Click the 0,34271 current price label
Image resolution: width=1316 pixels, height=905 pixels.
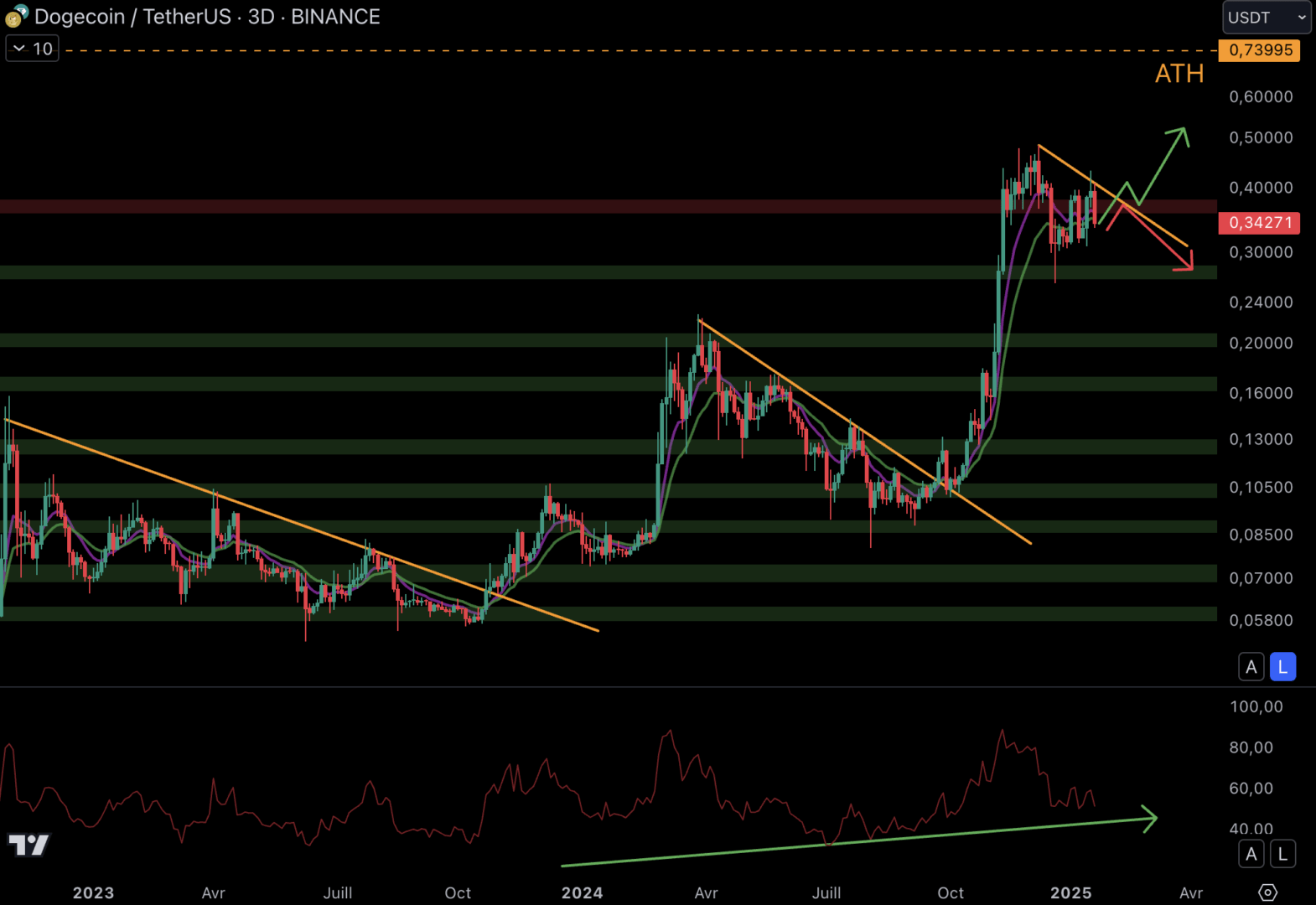tap(1259, 223)
